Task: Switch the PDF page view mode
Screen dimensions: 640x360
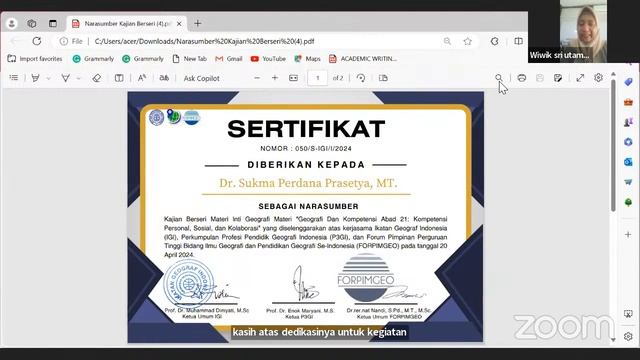Action: click(x=383, y=78)
